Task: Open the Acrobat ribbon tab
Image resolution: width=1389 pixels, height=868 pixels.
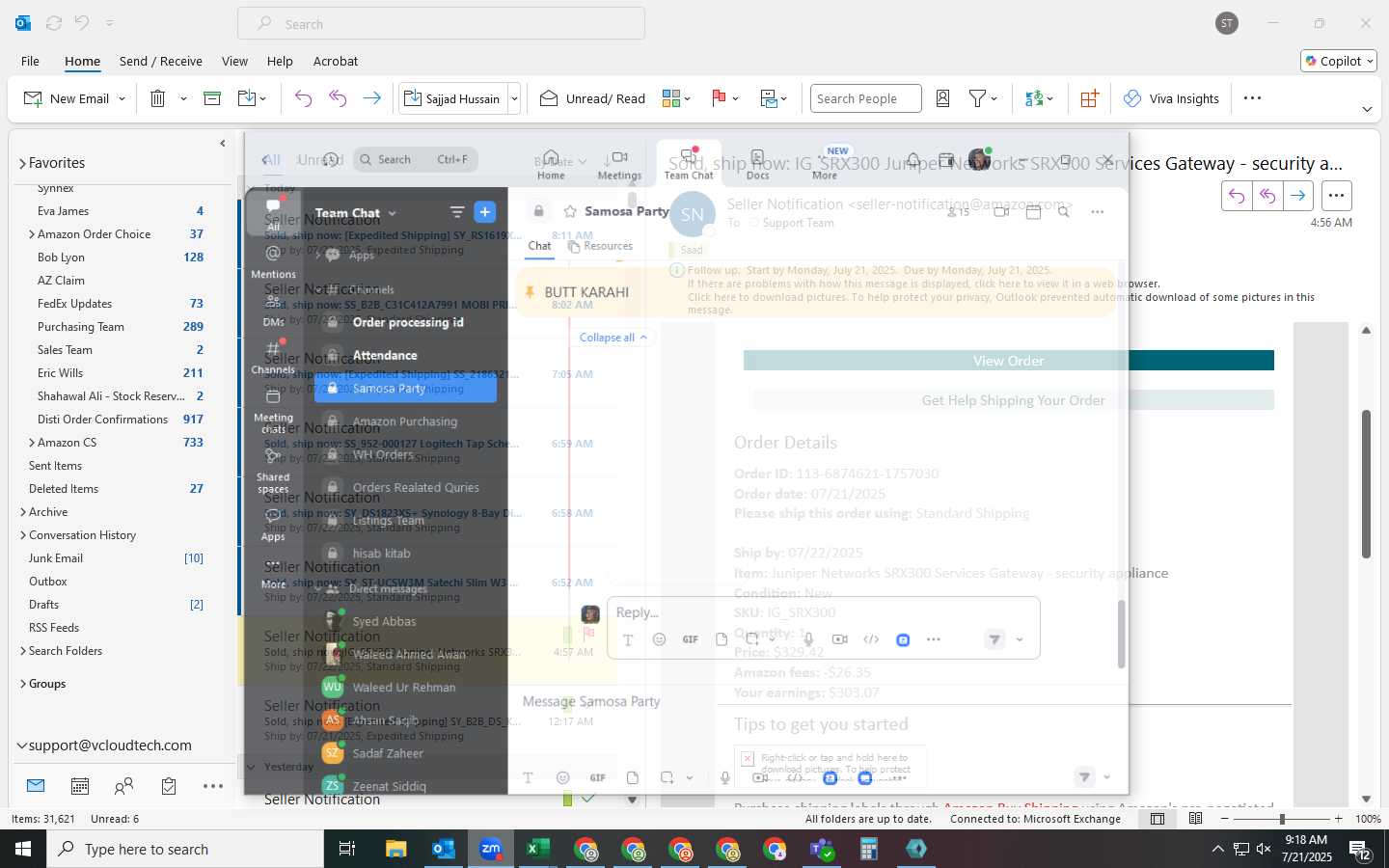Action: pos(336,61)
